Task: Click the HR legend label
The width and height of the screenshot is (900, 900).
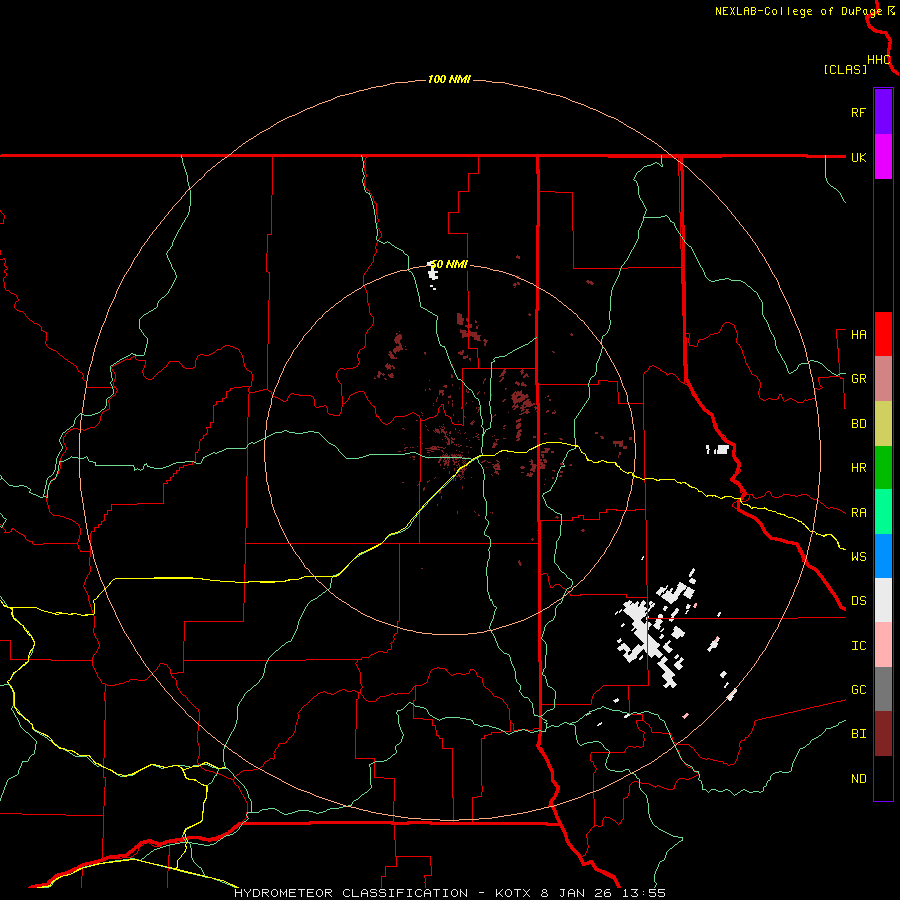Action: pyautogui.click(x=858, y=468)
